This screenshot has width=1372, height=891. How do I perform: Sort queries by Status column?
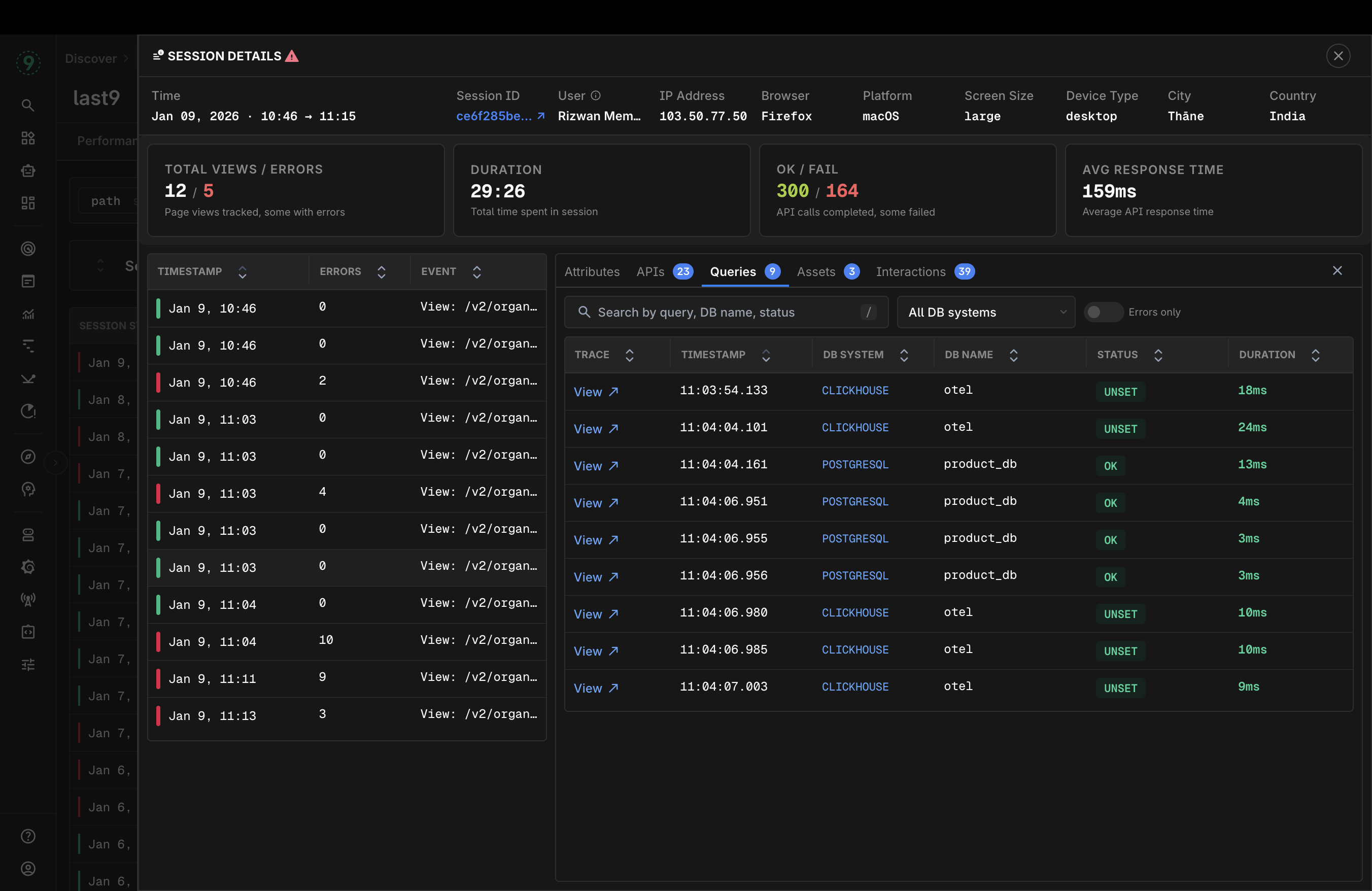click(1157, 355)
